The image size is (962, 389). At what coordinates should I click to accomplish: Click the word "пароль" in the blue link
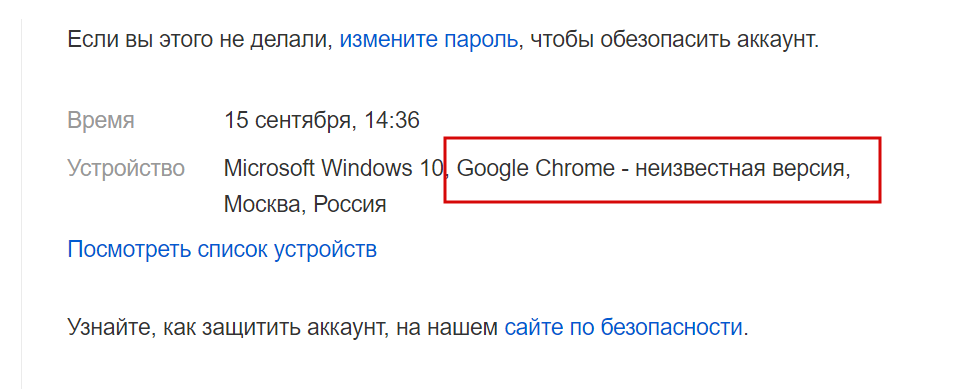[x=480, y=41]
